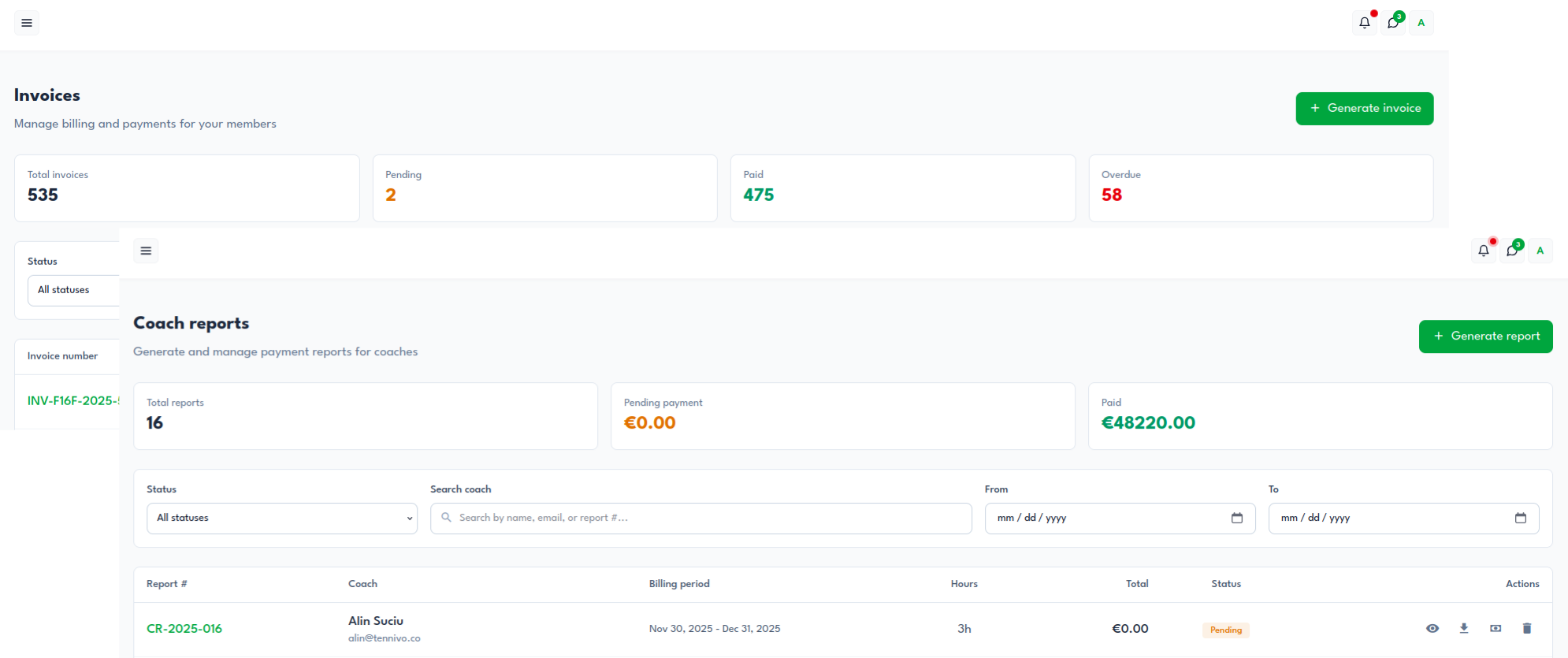Delete report CR-2025-016 with trash icon
Viewport: 1568px width, 658px height.
[x=1527, y=628]
